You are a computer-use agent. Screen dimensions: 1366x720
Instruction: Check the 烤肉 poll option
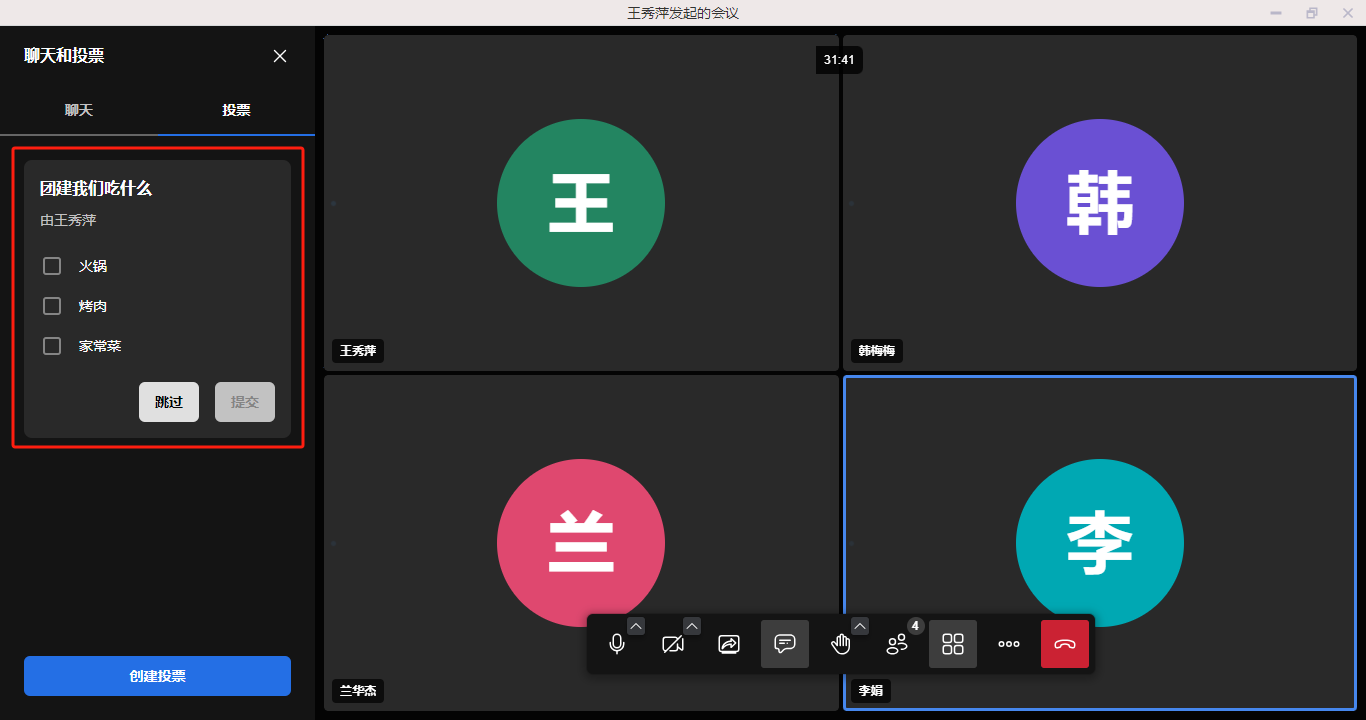point(52,306)
